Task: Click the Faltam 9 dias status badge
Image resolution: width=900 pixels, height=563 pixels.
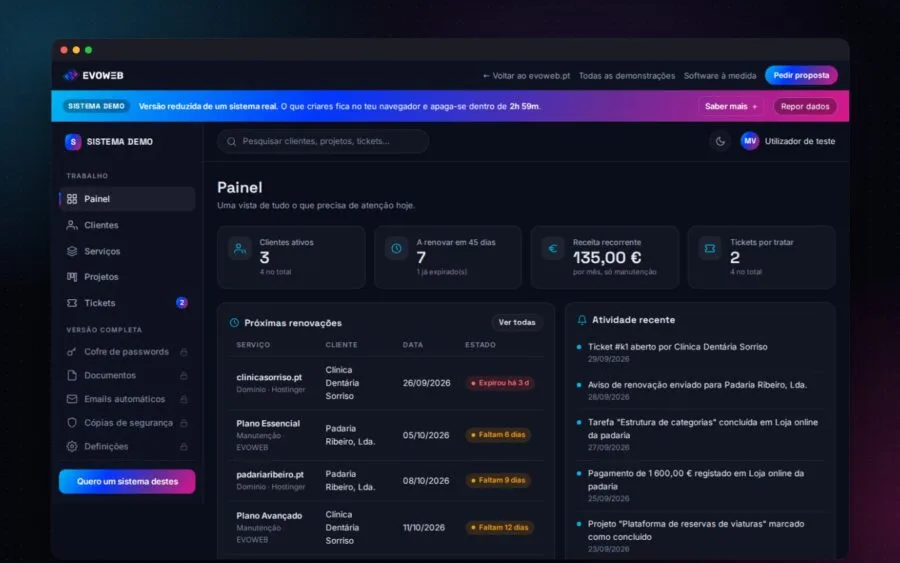Action: click(498, 480)
